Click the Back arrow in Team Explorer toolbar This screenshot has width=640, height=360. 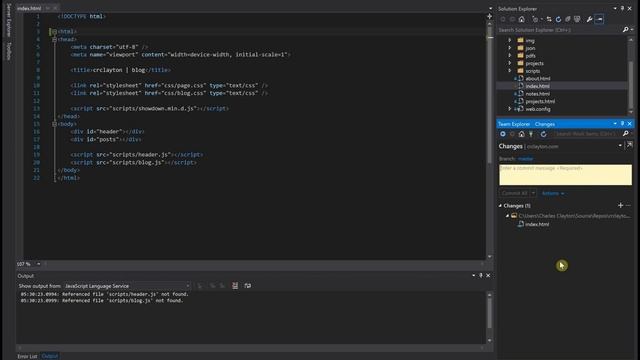coord(503,134)
